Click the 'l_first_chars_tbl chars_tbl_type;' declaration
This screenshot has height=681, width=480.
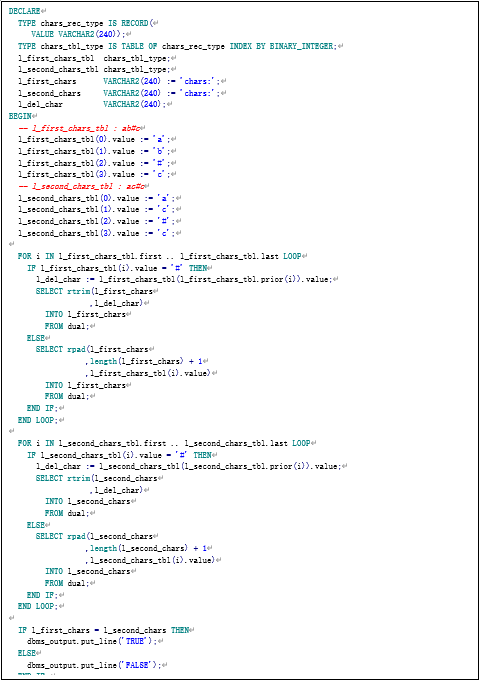[x=94, y=58]
